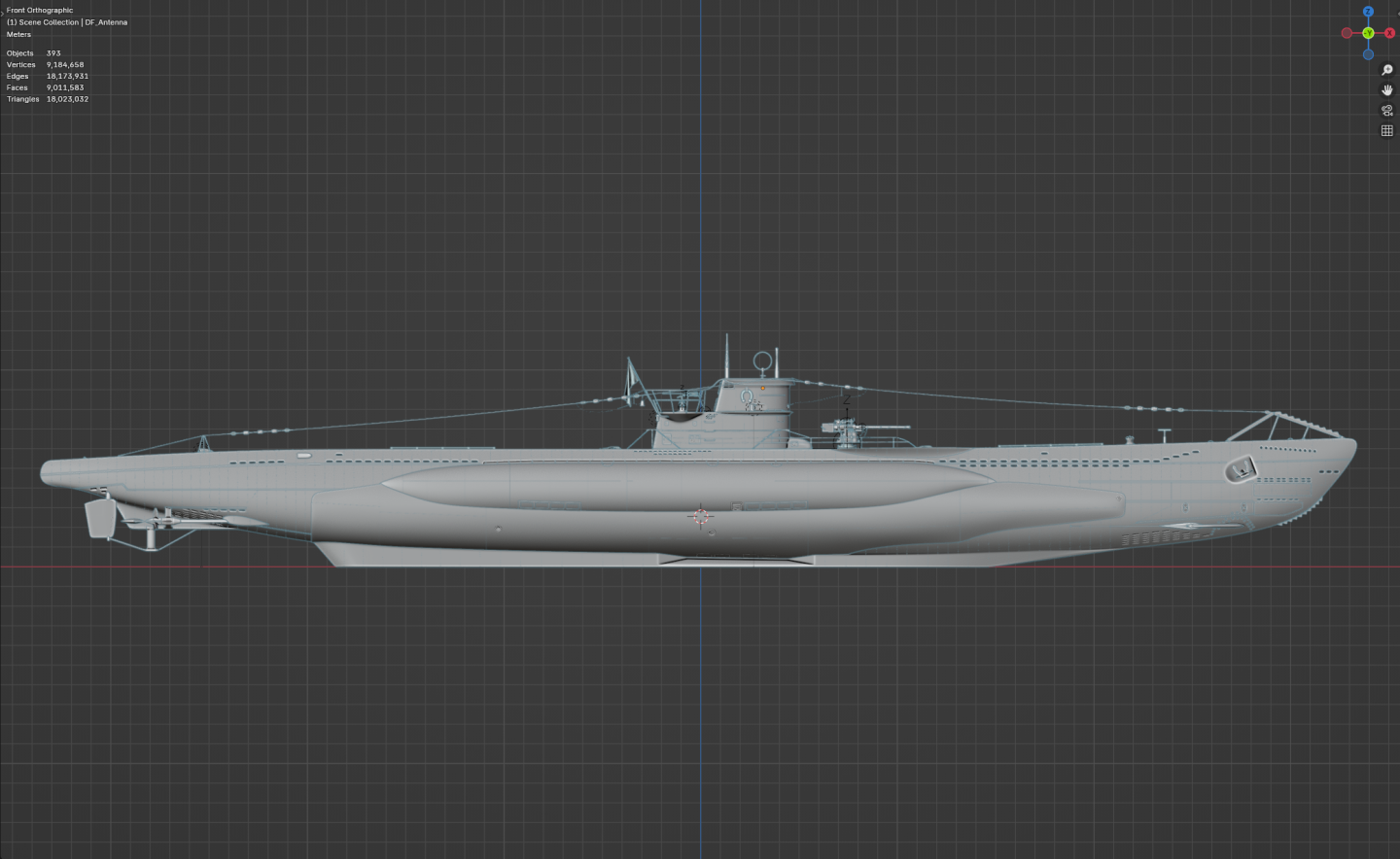
Task: Click the green -Y axis gizmo center
Action: [1368, 33]
